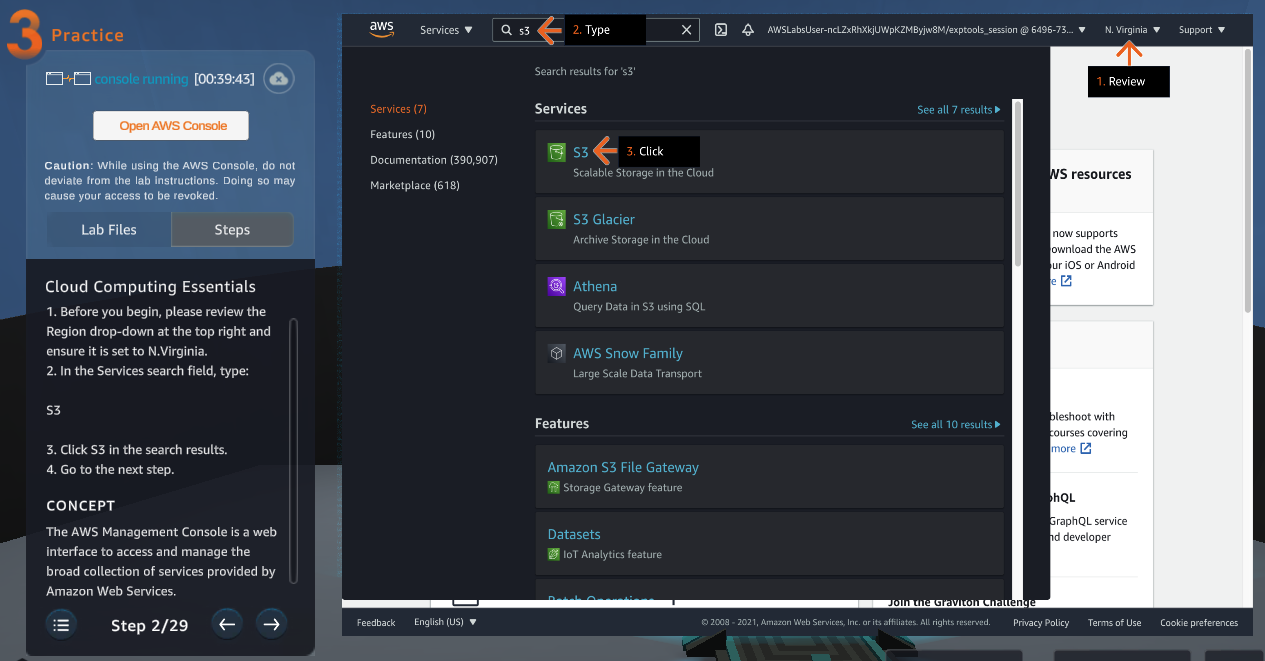Viewport: 1265px width, 661px height.
Task: Expand the N. Virginia region dropdown
Action: [1133, 30]
